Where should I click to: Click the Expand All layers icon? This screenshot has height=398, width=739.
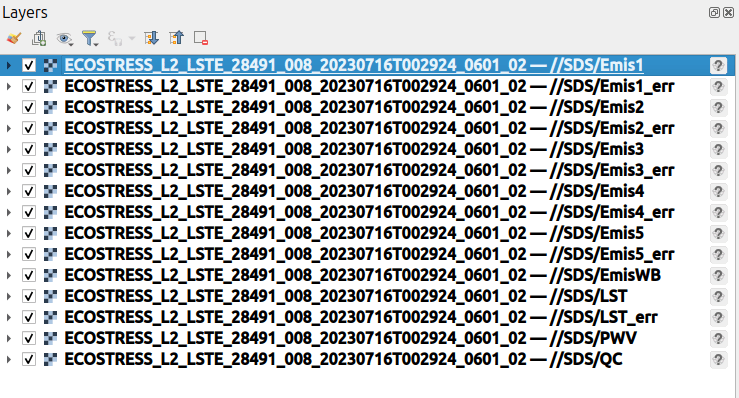[151, 38]
